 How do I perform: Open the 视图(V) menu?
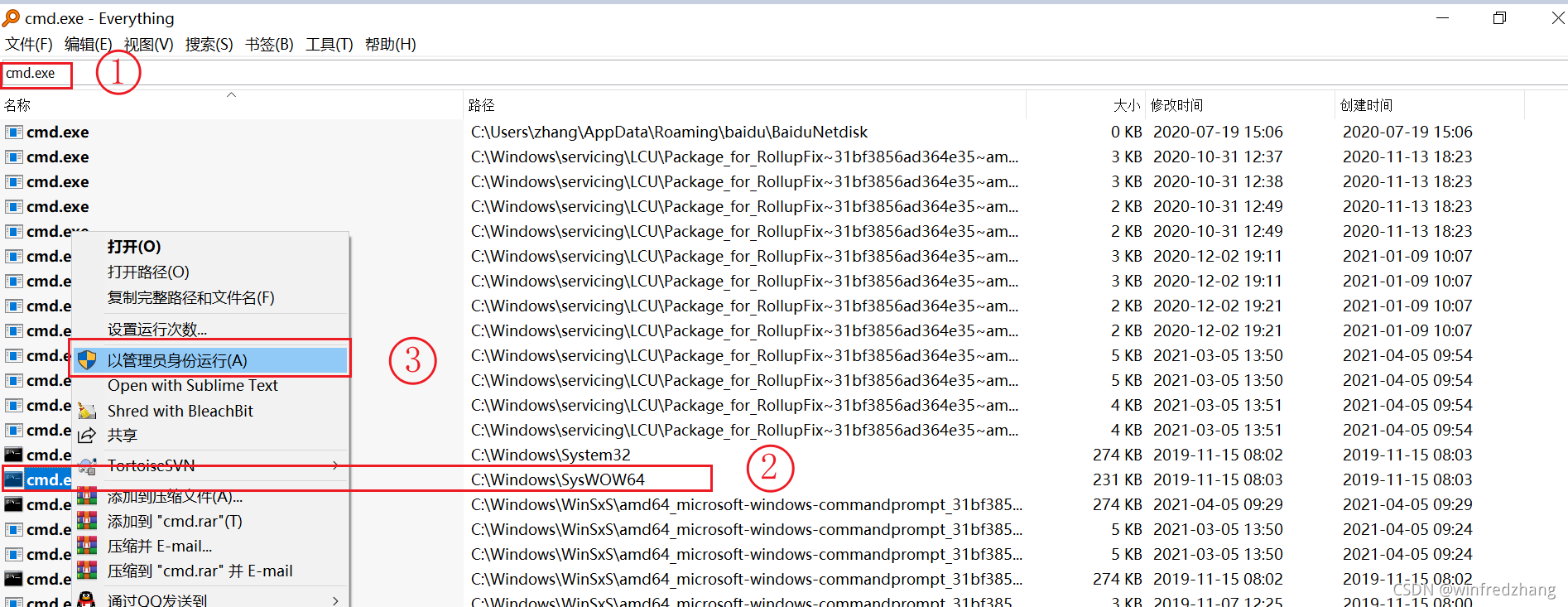[148, 44]
